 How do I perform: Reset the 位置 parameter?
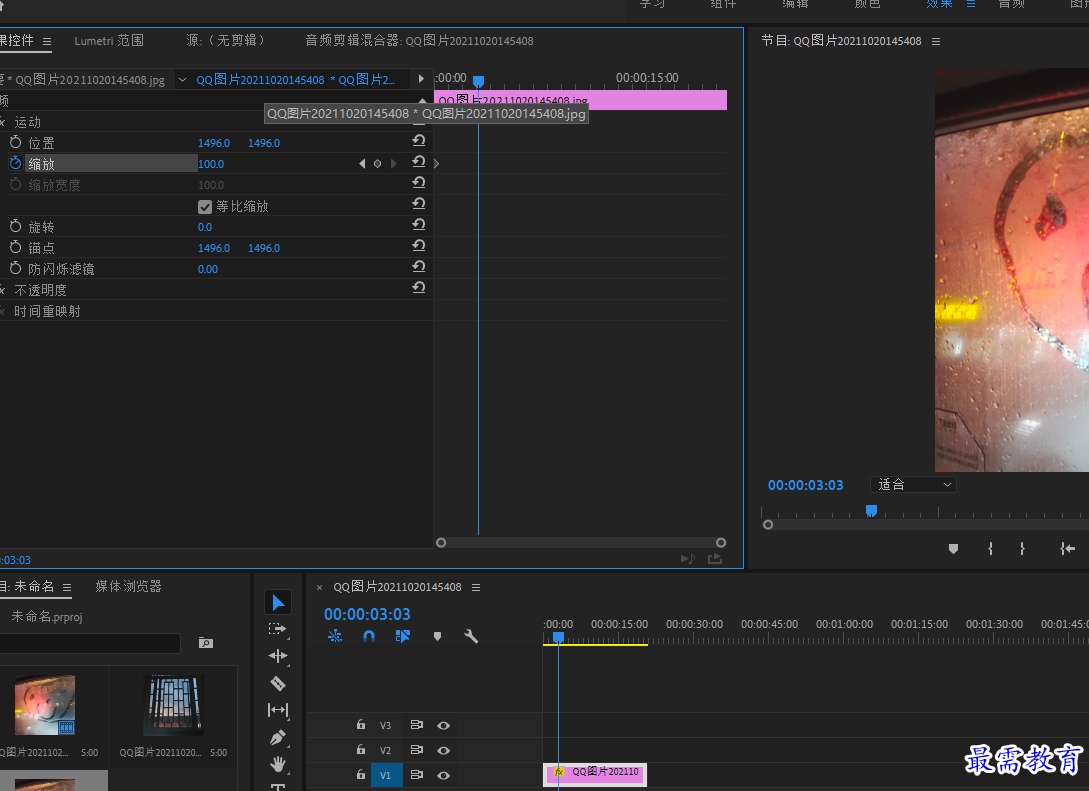pos(418,141)
